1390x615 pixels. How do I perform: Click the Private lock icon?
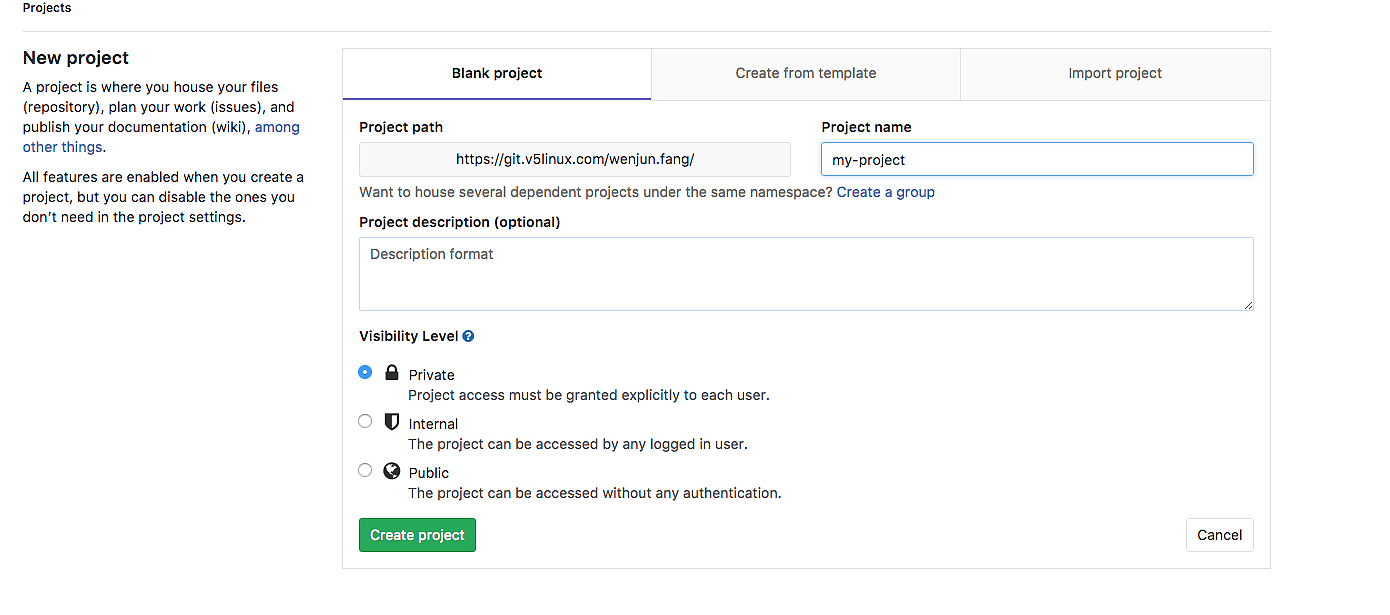tap(392, 373)
